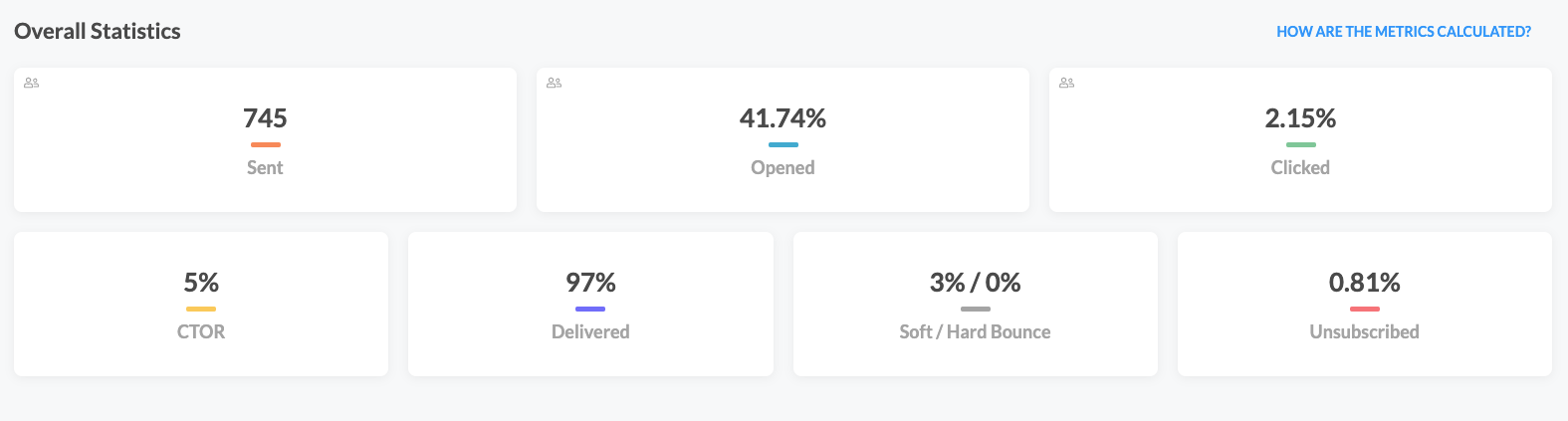Click the people icon on Sent card
This screenshot has height=421, width=1568.
coord(32,83)
